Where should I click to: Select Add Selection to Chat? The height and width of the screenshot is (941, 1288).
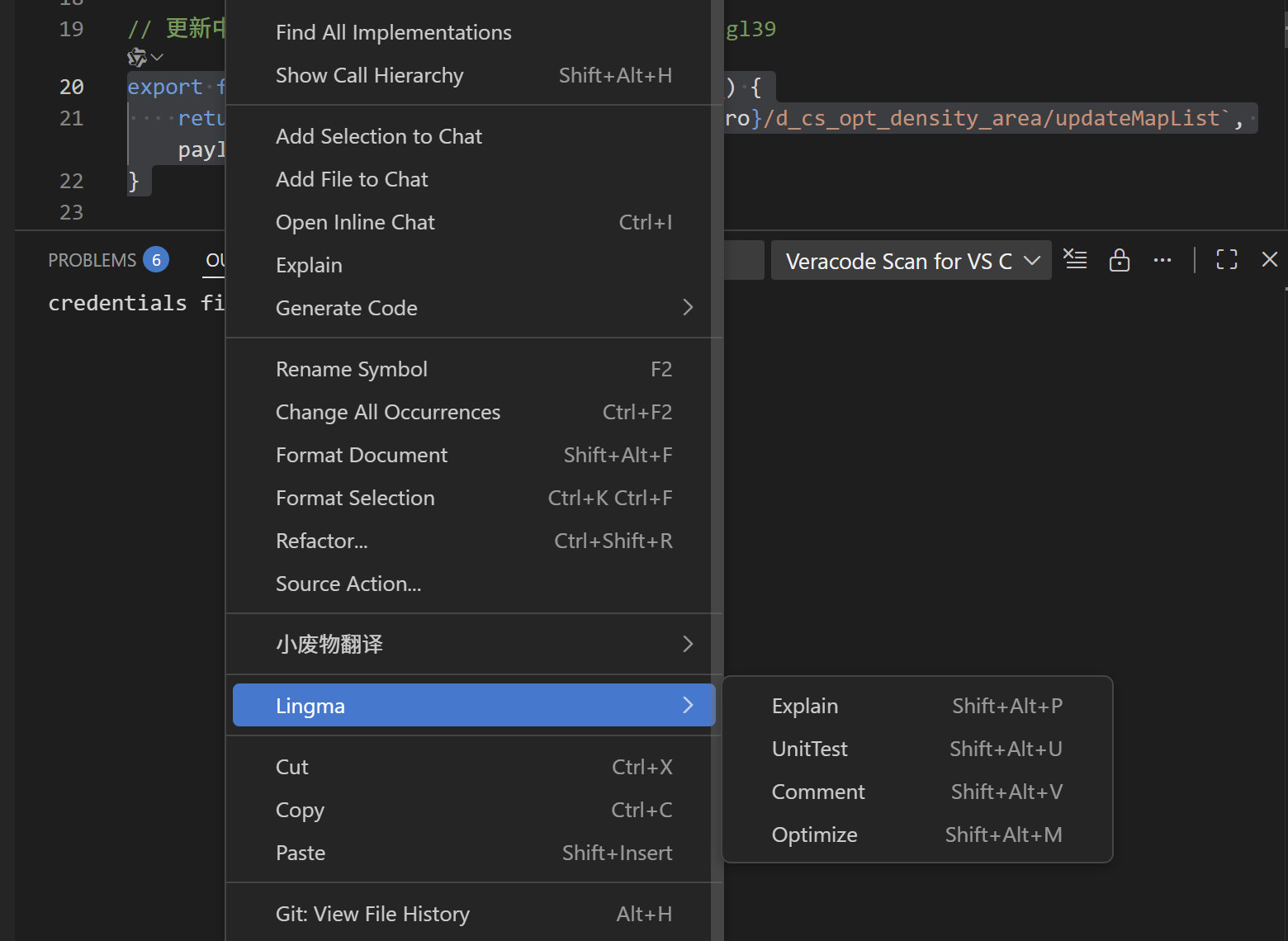tap(474, 136)
